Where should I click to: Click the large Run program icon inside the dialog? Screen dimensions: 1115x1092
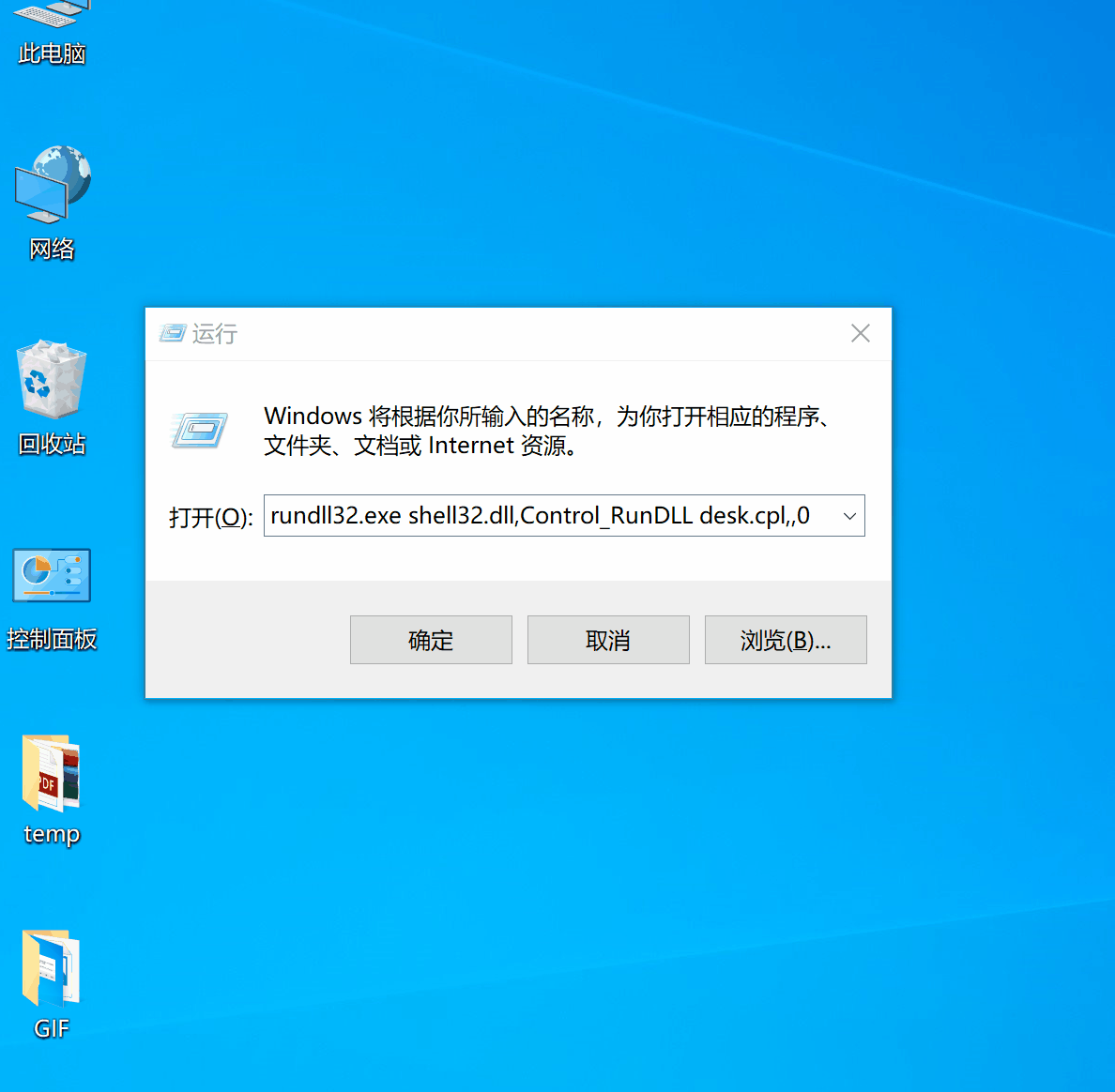click(x=198, y=430)
